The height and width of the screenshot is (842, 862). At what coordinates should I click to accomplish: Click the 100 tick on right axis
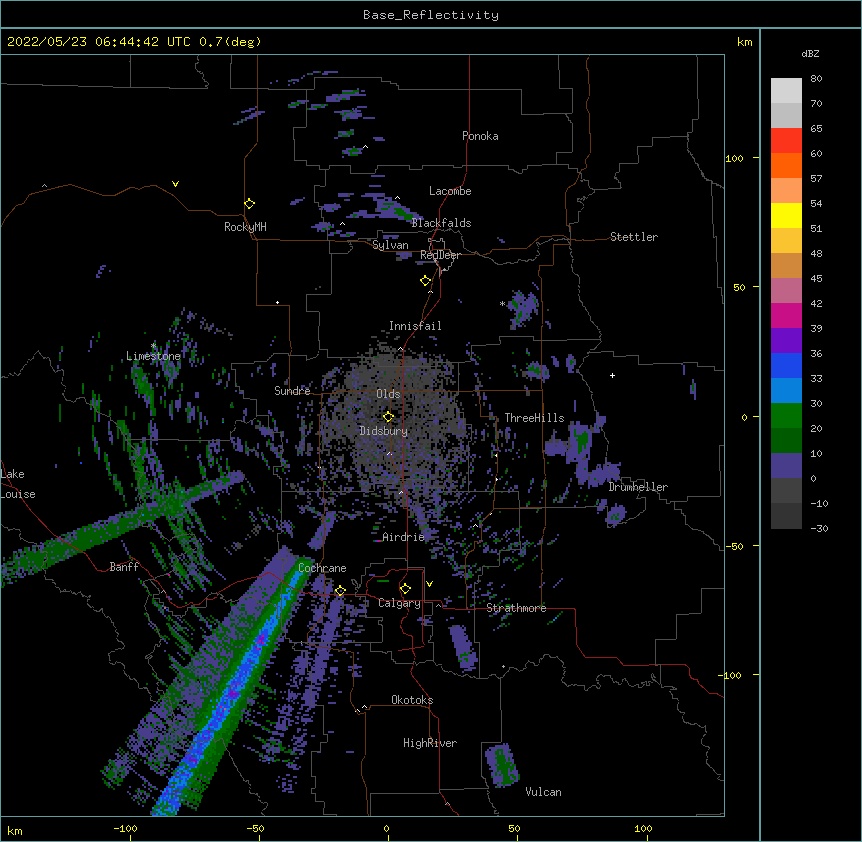pos(734,158)
